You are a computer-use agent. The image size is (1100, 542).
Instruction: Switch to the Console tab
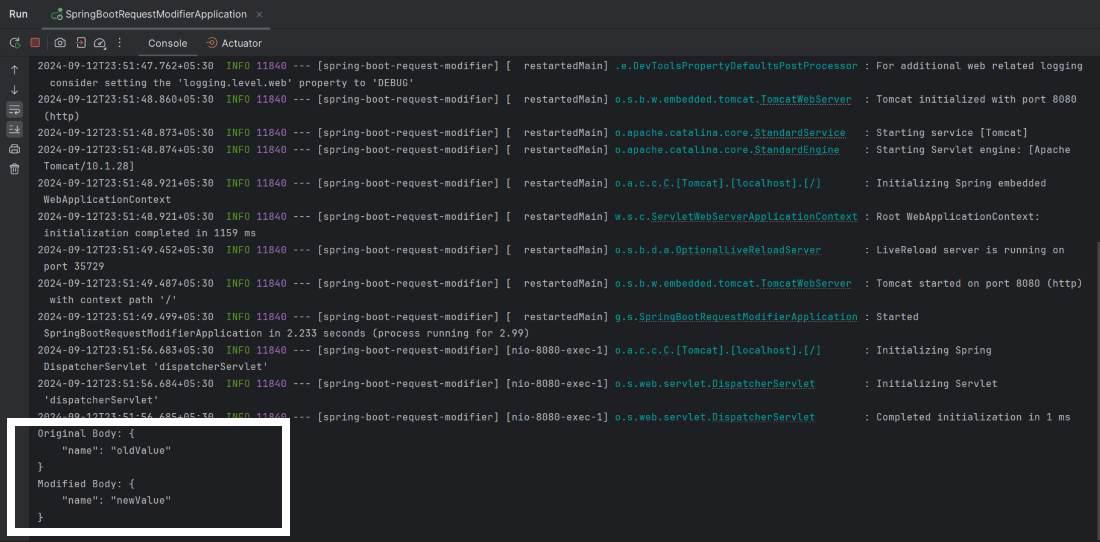click(x=168, y=43)
